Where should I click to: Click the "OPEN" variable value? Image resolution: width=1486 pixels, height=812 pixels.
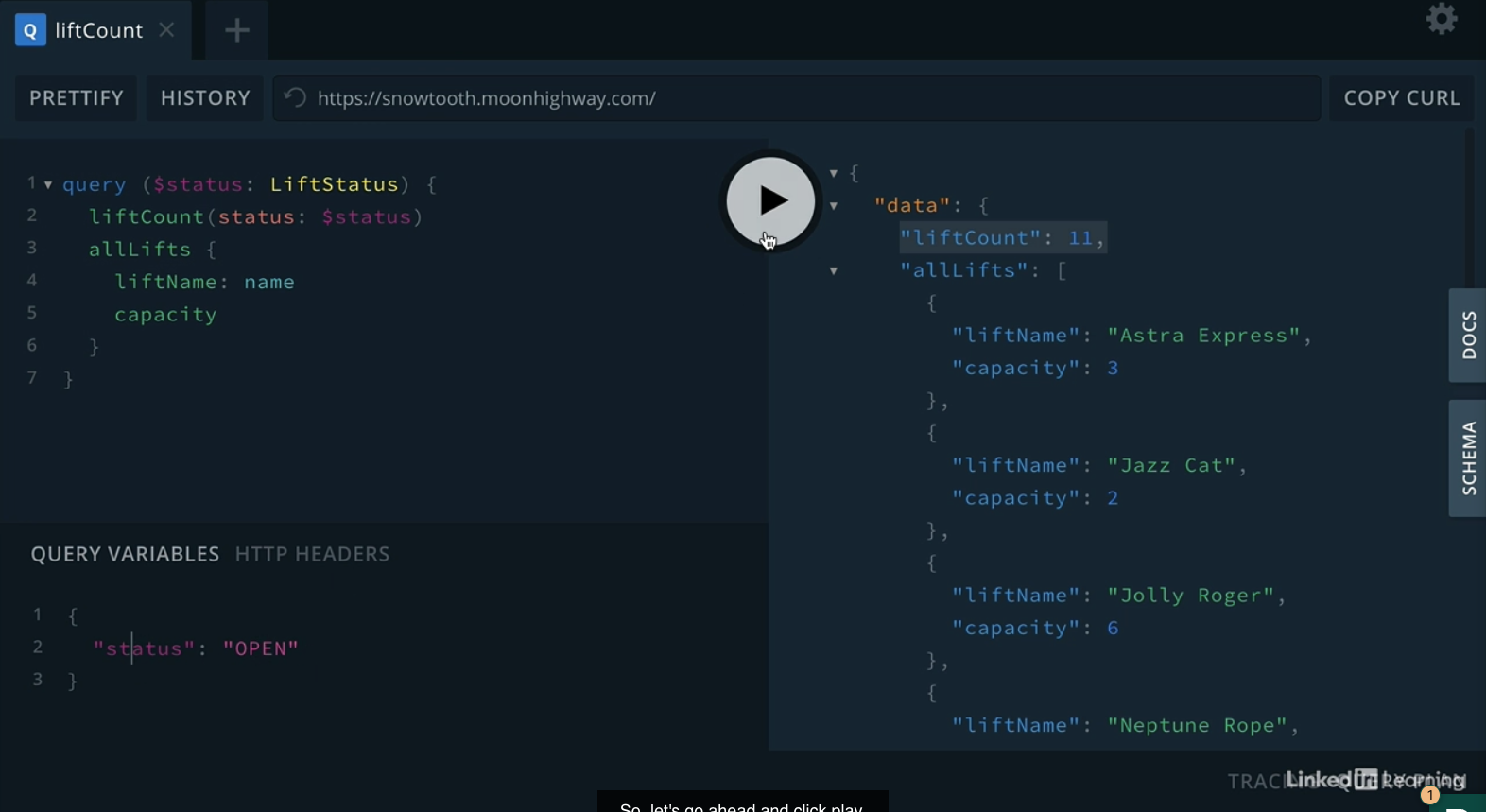point(261,648)
